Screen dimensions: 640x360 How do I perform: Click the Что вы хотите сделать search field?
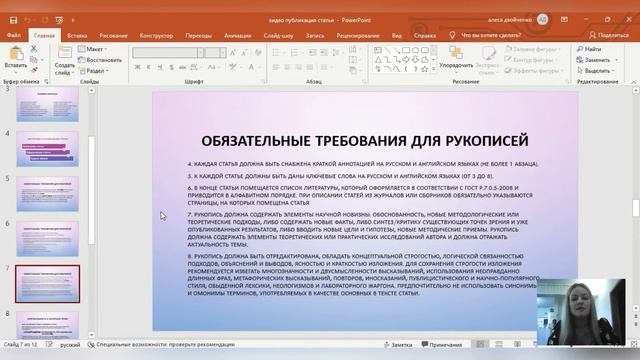[x=491, y=36]
